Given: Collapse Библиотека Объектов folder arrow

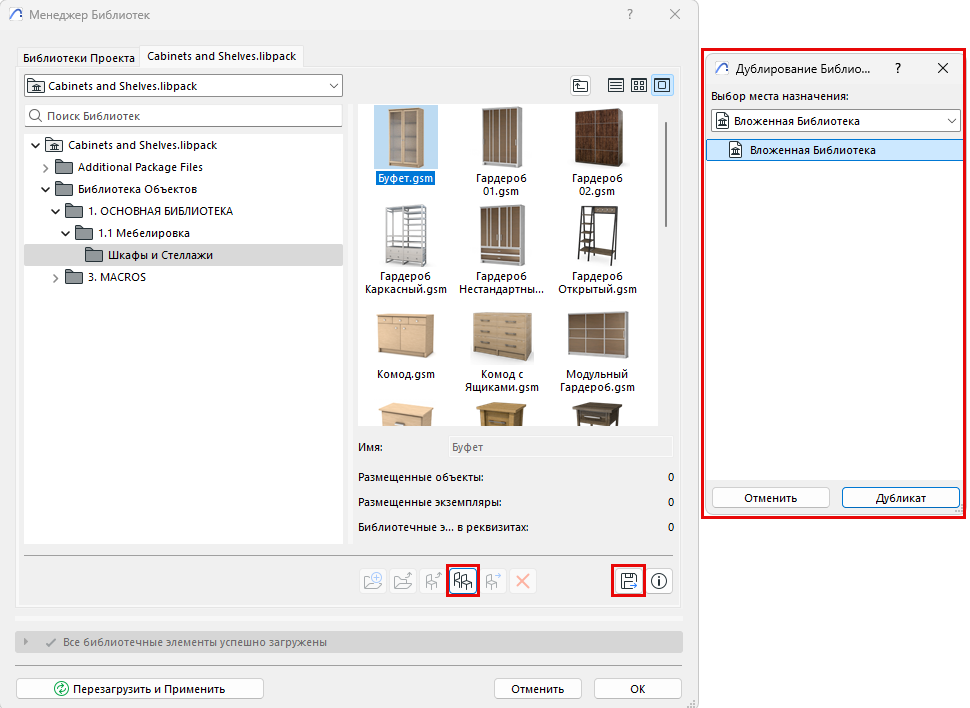Looking at the screenshot, I should point(45,189).
